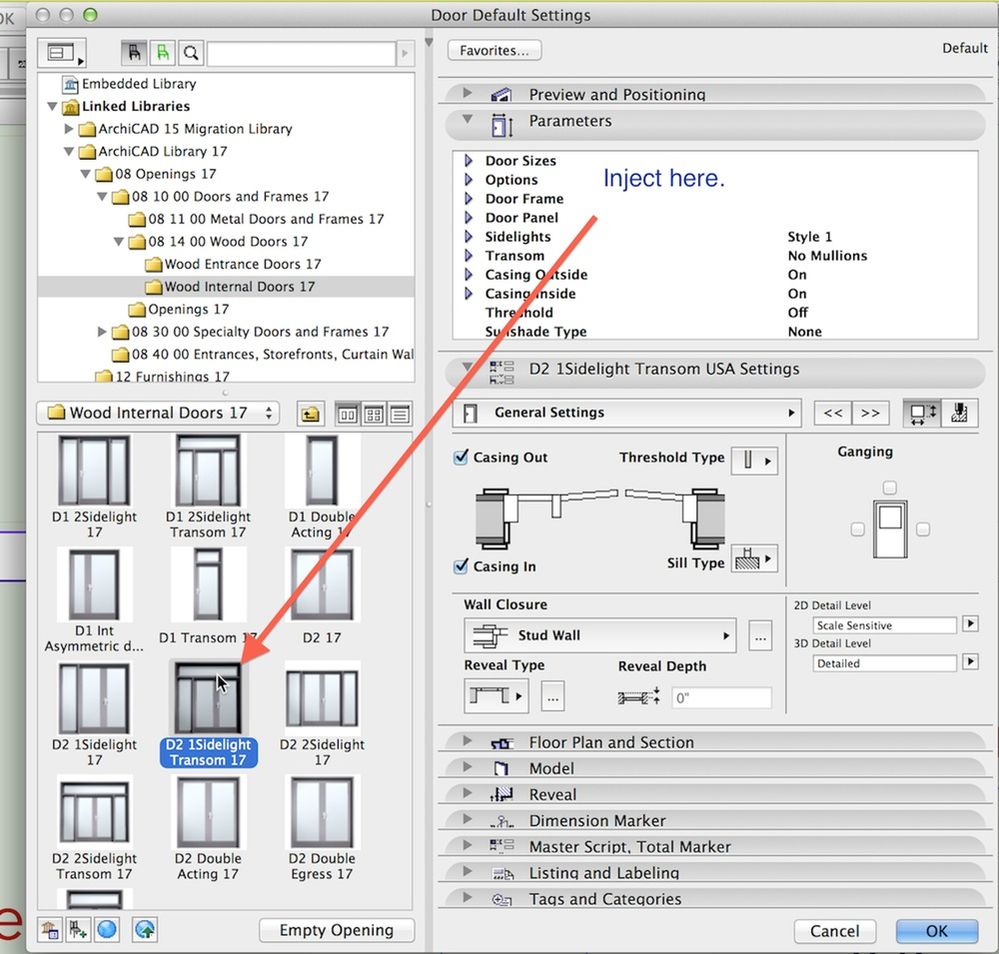
Task: Select Openings 17 folder
Action: pyautogui.click(x=188, y=309)
